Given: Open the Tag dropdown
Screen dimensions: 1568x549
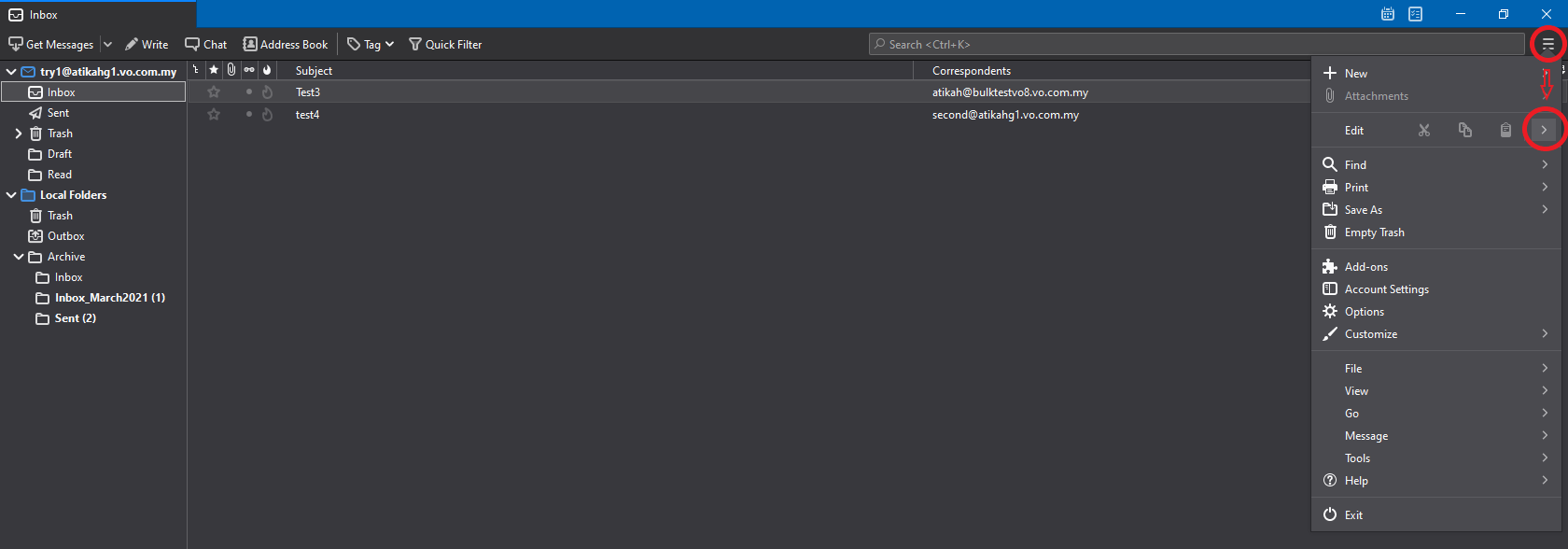Looking at the screenshot, I should 371,44.
